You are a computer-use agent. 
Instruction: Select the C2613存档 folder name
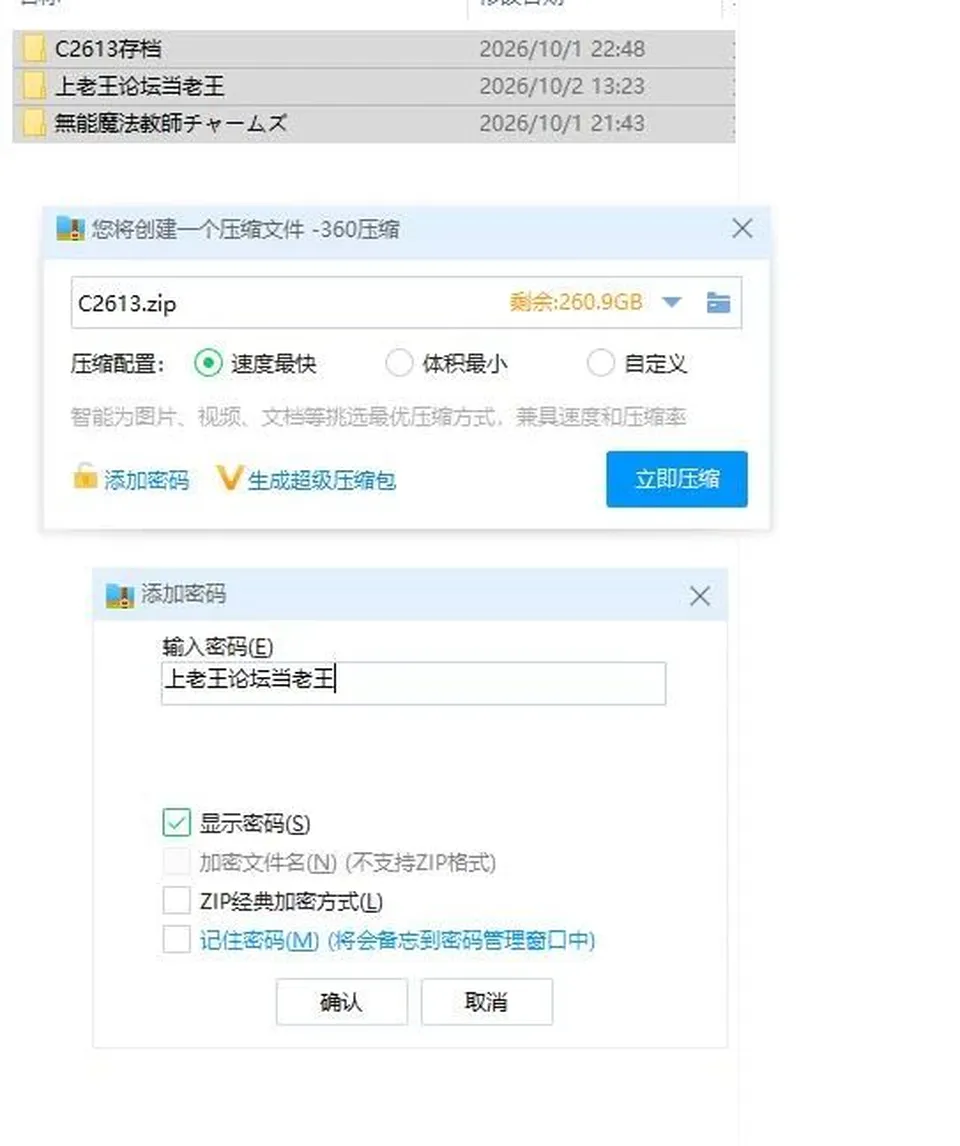coord(108,49)
